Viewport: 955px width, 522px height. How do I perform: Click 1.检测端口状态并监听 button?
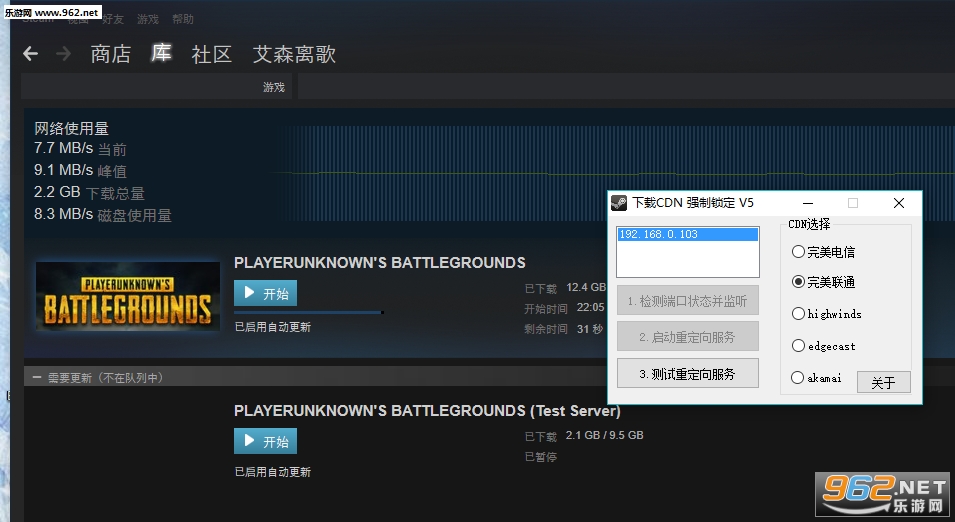pyautogui.click(x=688, y=301)
